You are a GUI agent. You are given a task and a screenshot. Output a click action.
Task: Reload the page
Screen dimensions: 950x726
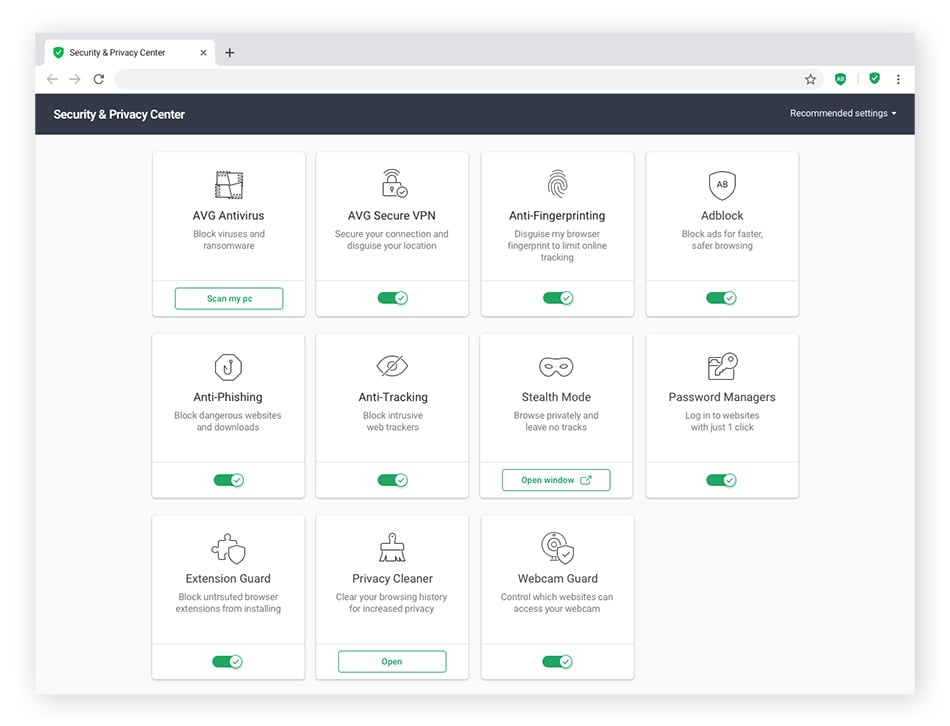click(99, 79)
